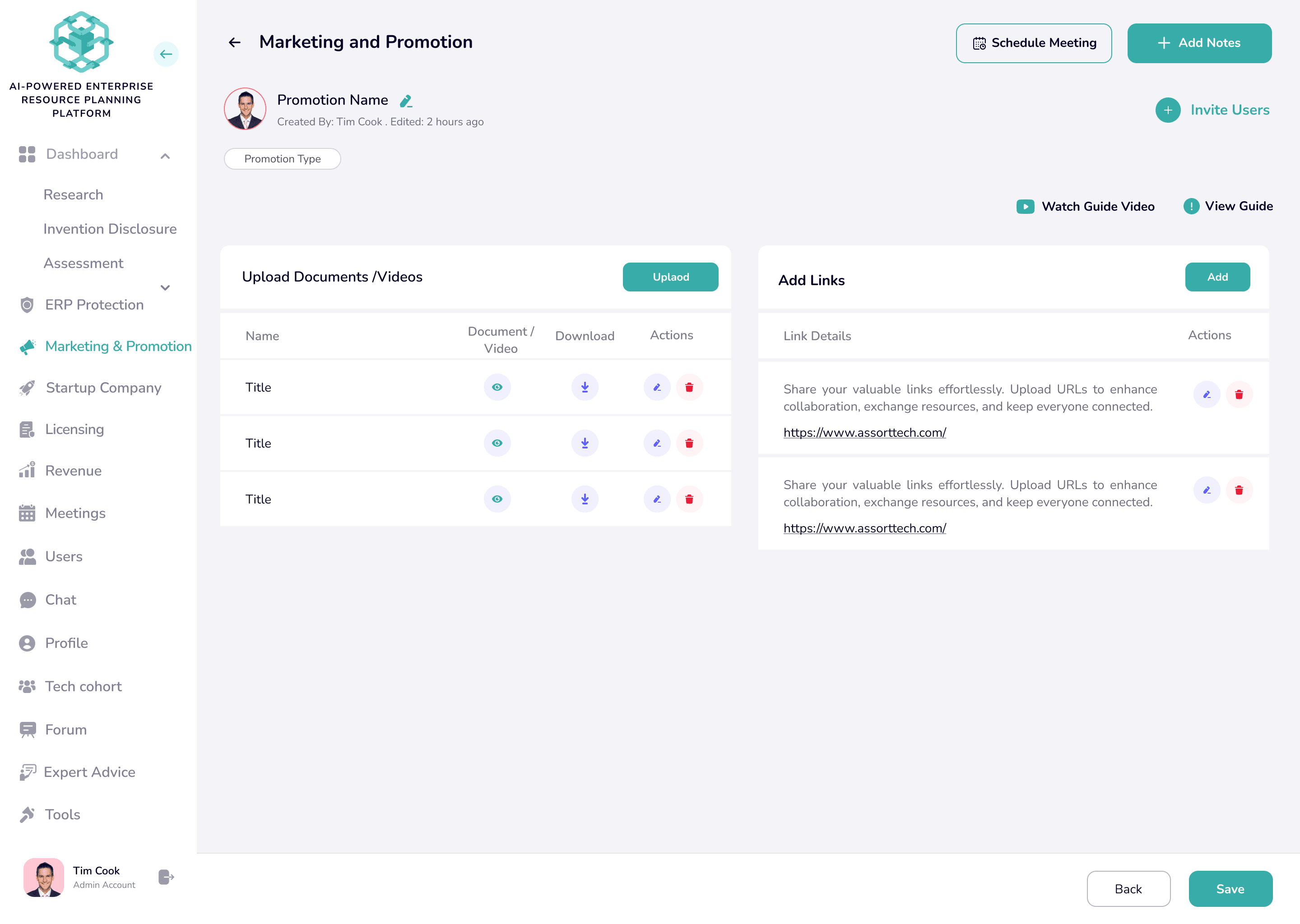Click the Startup Company rocket icon

coord(27,388)
